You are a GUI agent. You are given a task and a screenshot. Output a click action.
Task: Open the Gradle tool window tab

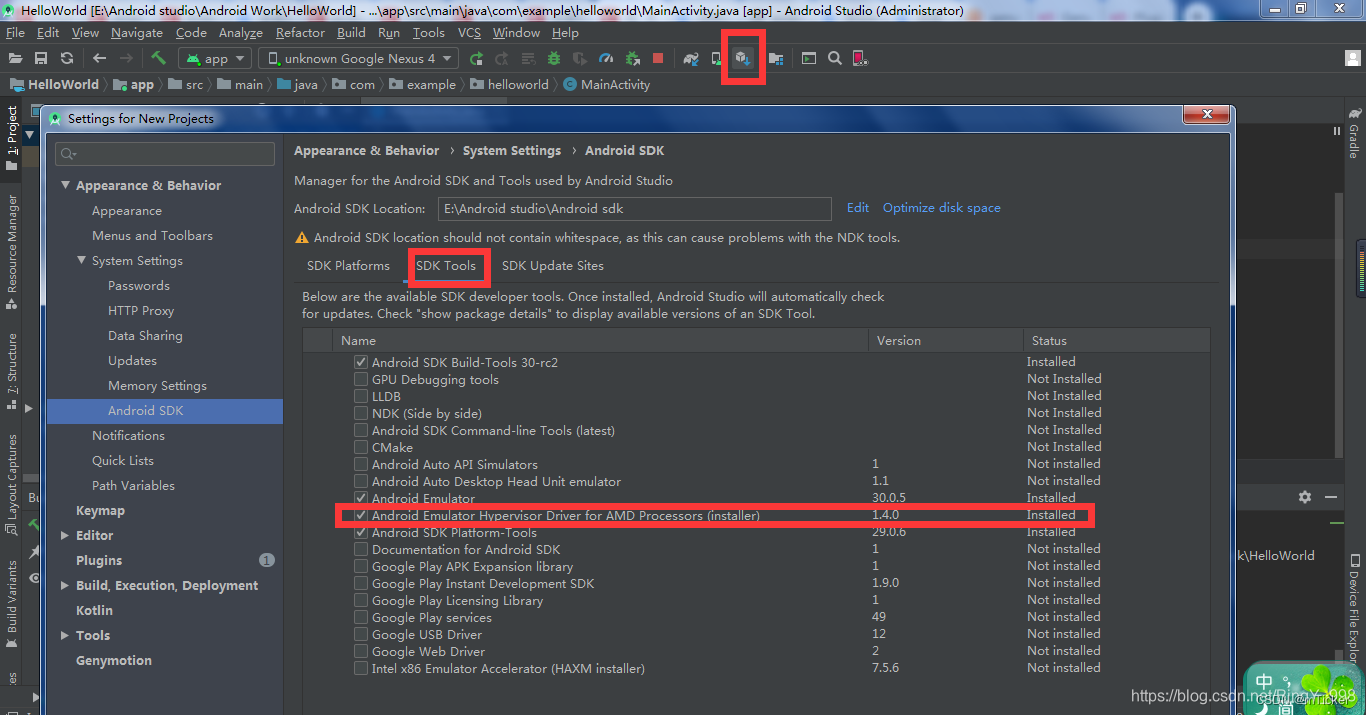point(1354,134)
